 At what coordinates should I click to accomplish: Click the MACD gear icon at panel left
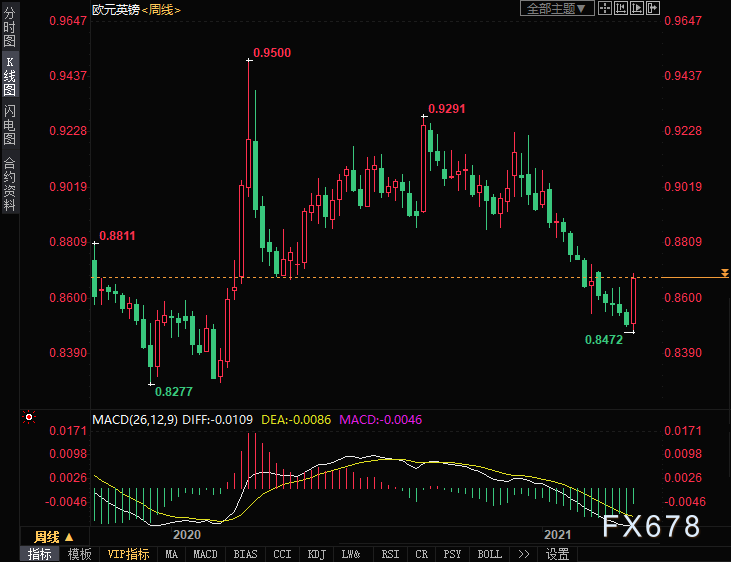pos(29,417)
